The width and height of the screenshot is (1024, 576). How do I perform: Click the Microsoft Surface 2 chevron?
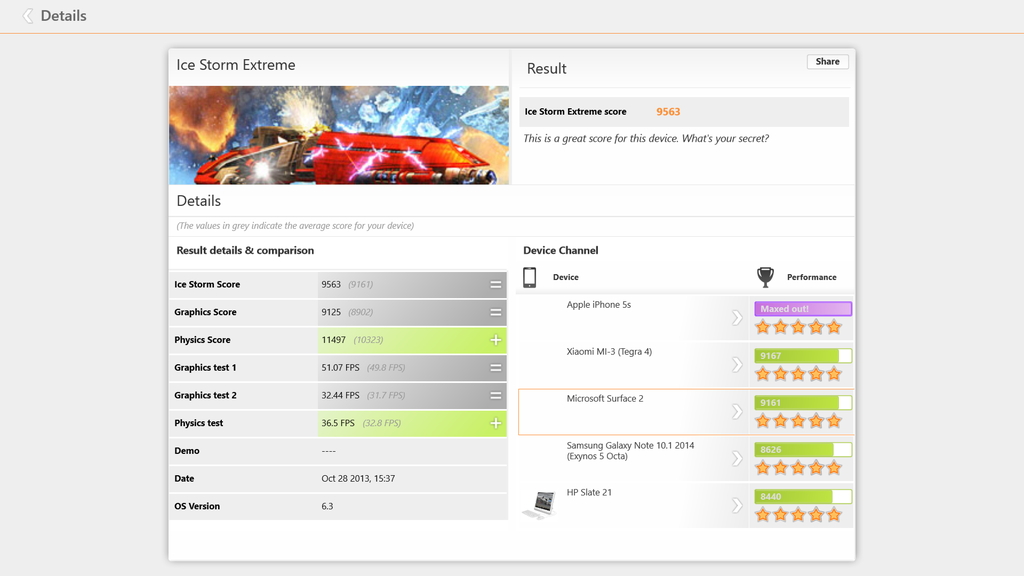737,411
